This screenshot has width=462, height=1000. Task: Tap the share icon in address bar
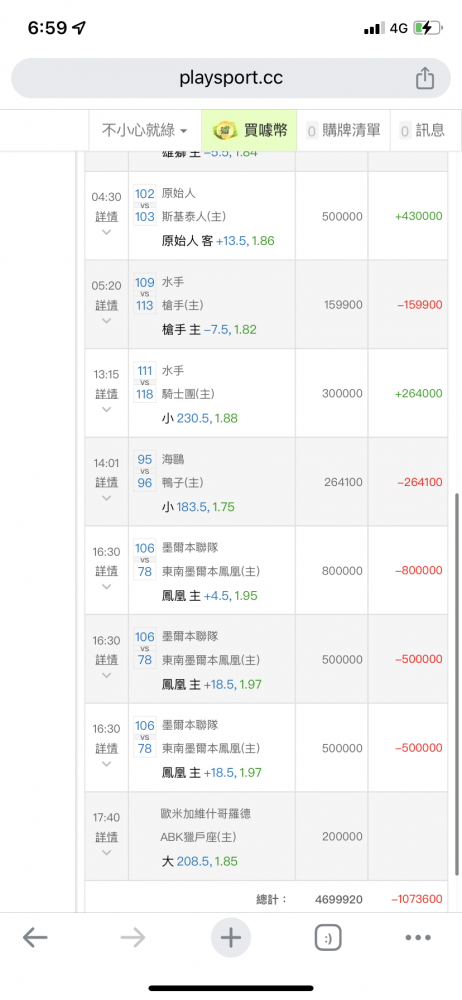click(424, 78)
